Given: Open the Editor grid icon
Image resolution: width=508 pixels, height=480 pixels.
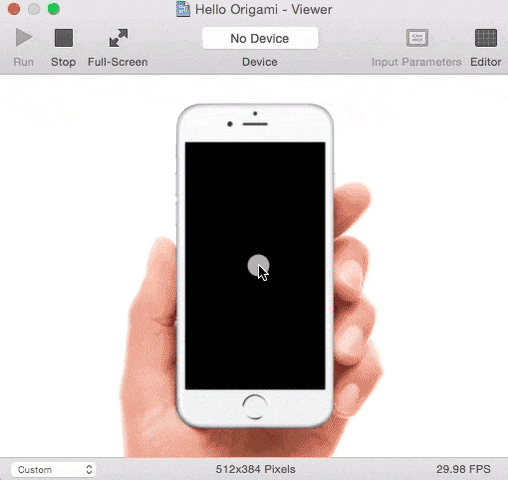Looking at the screenshot, I should [486, 38].
